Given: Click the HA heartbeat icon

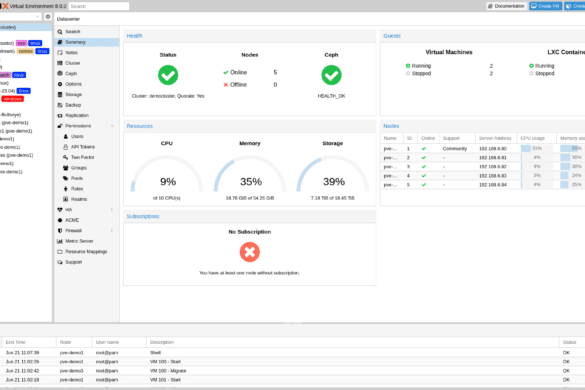Looking at the screenshot, I should pos(60,210).
